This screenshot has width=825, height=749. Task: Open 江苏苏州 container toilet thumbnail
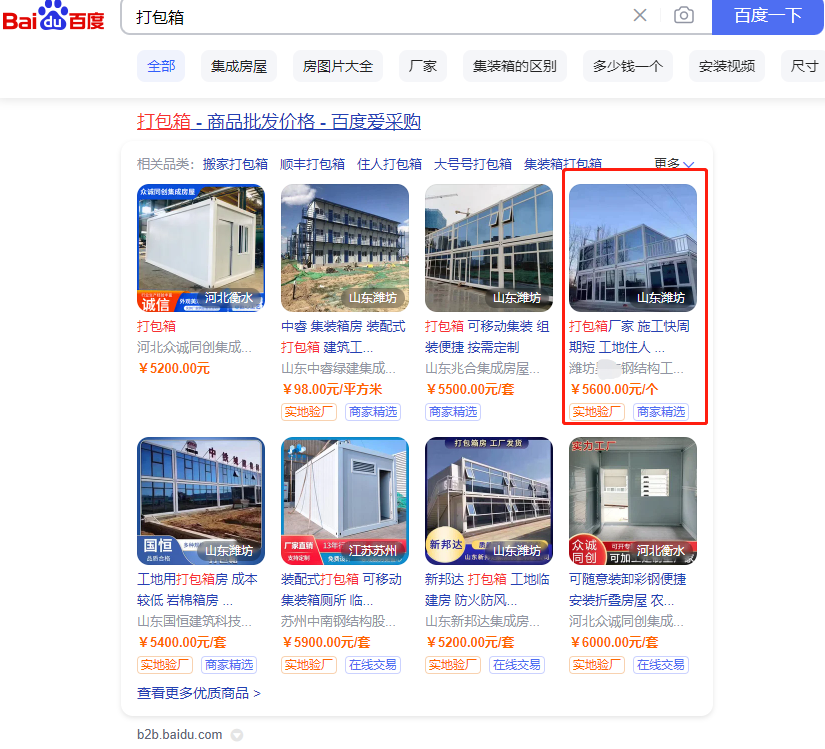[x=345, y=501]
